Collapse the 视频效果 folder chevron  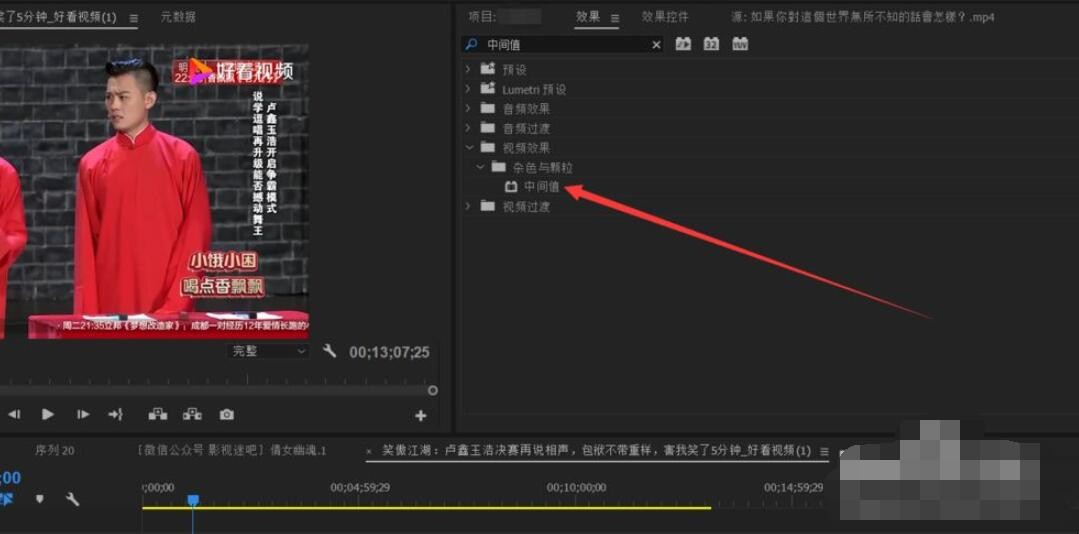(x=469, y=147)
